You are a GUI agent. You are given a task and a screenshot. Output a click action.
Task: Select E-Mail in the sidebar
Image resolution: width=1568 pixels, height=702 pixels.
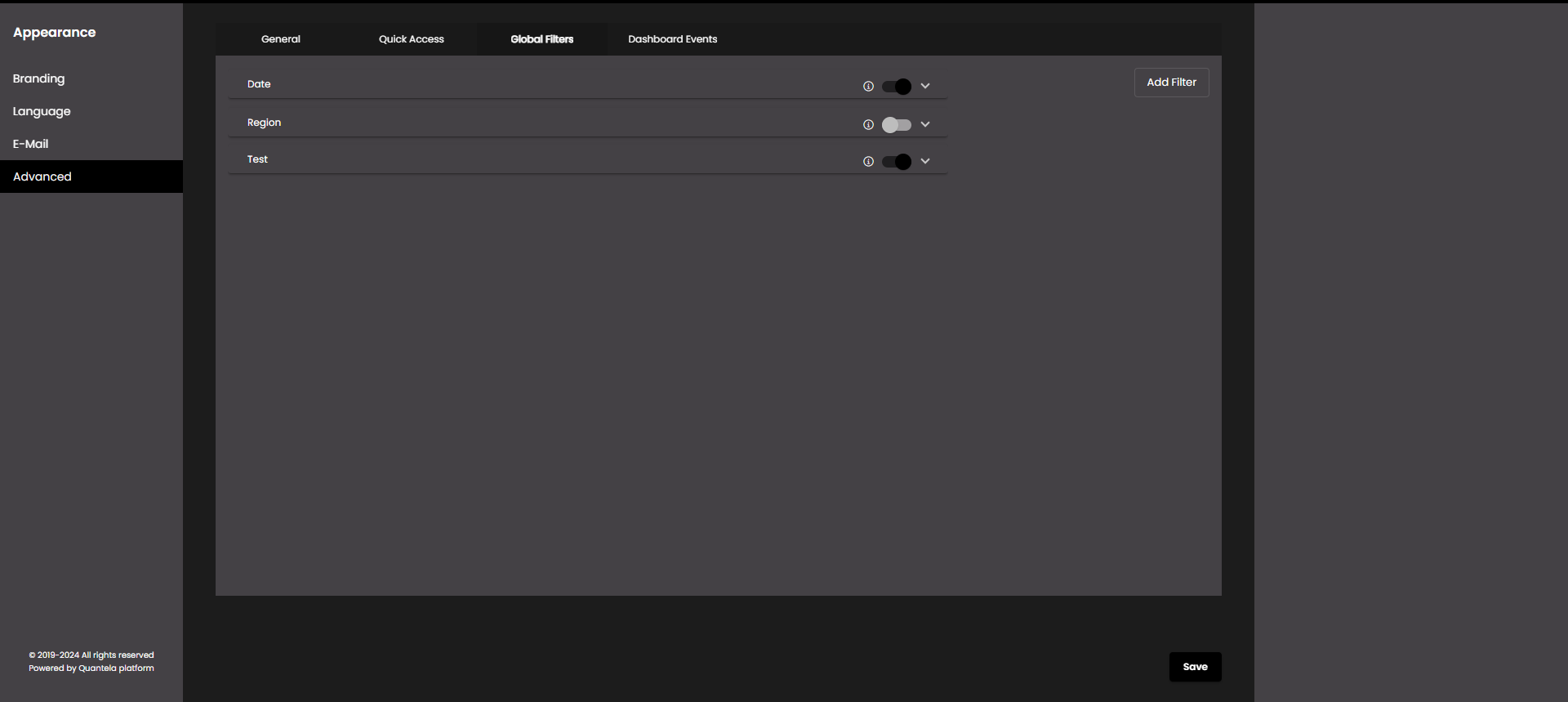[91, 144]
